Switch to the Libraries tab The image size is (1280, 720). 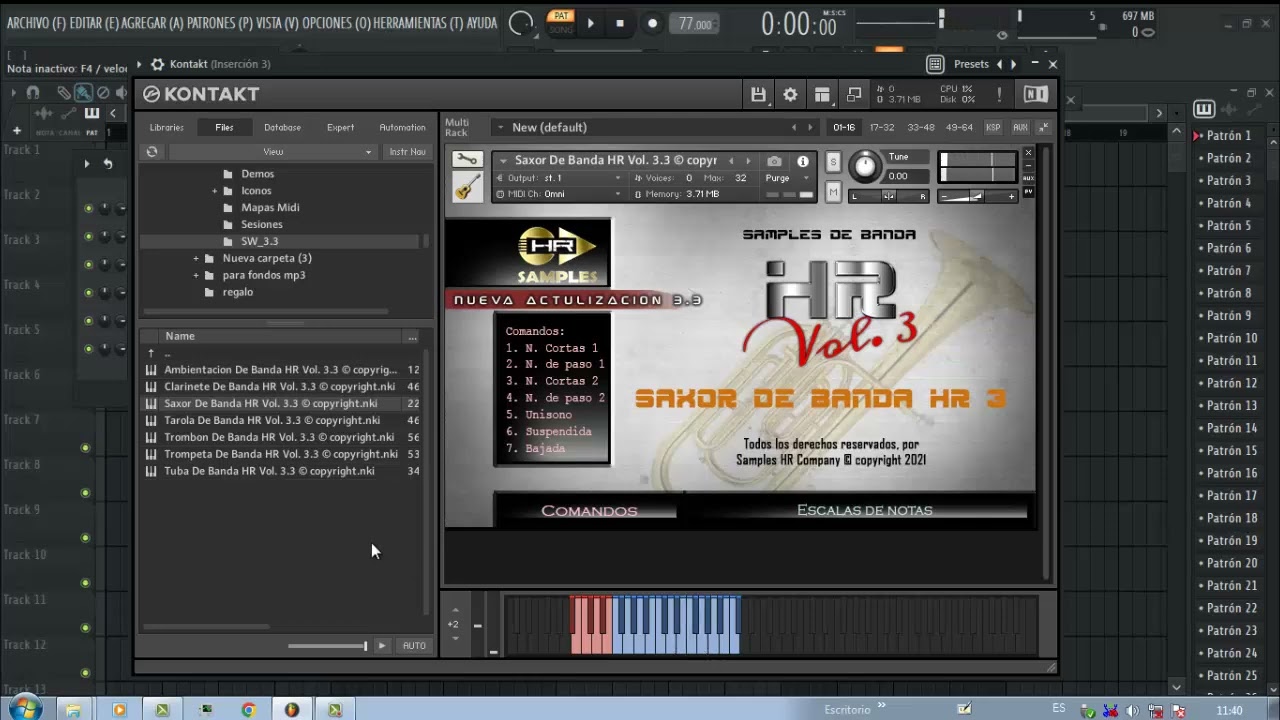click(x=167, y=127)
